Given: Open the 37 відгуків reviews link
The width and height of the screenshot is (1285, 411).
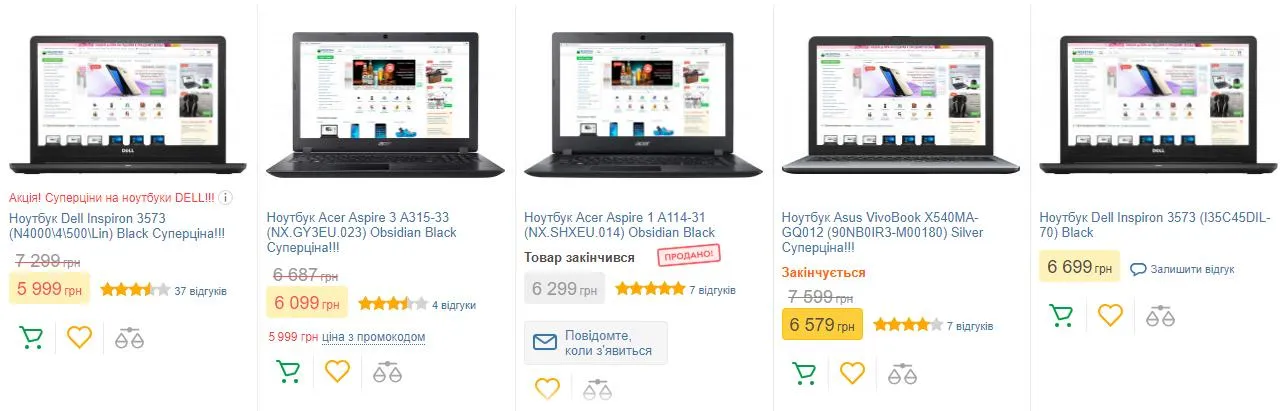Looking at the screenshot, I should (x=201, y=291).
